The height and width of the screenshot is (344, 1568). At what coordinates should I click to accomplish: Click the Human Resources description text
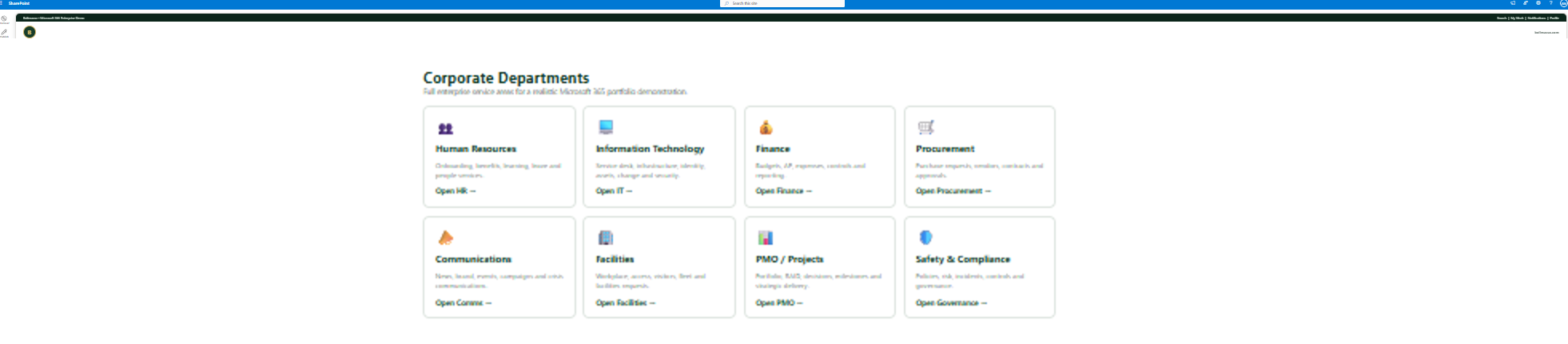498,170
